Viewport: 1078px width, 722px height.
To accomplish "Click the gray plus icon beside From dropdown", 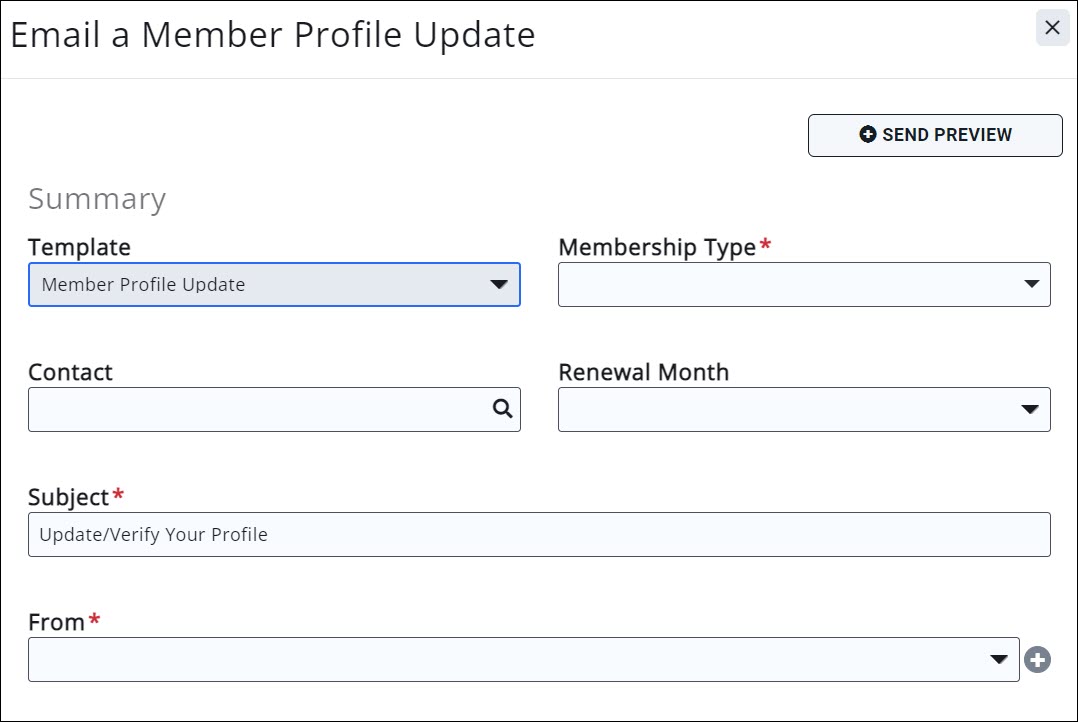I will [1037, 659].
